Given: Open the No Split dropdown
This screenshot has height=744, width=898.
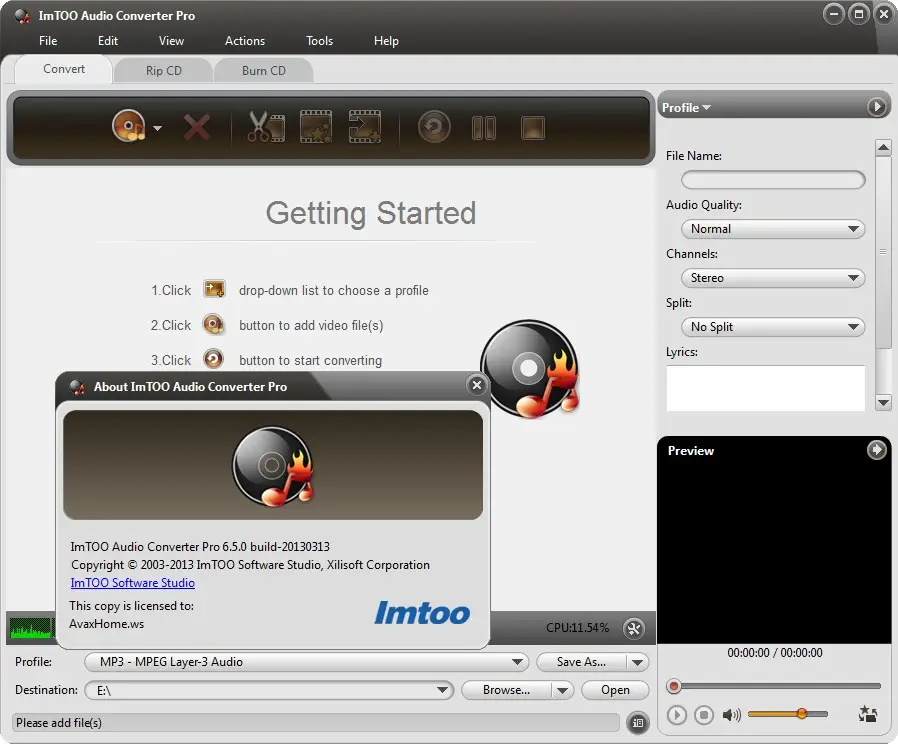Looking at the screenshot, I should point(772,326).
